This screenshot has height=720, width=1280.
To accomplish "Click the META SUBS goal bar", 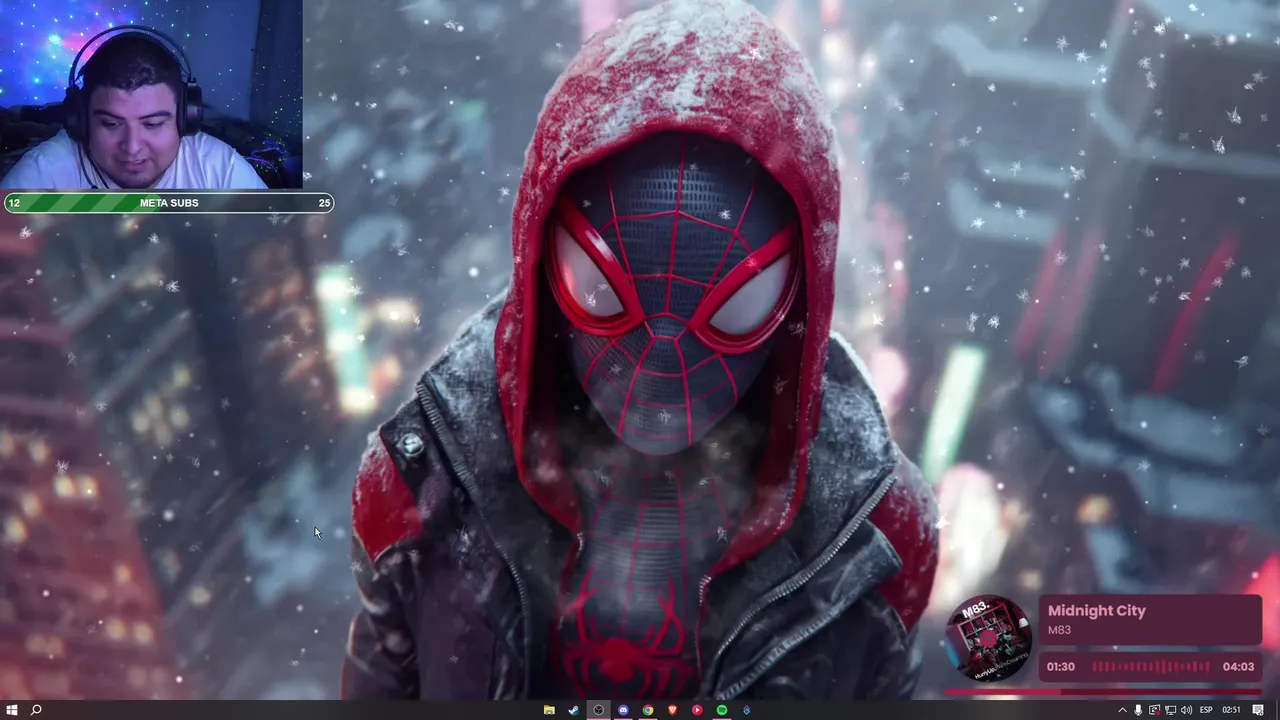I will (x=168, y=203).
